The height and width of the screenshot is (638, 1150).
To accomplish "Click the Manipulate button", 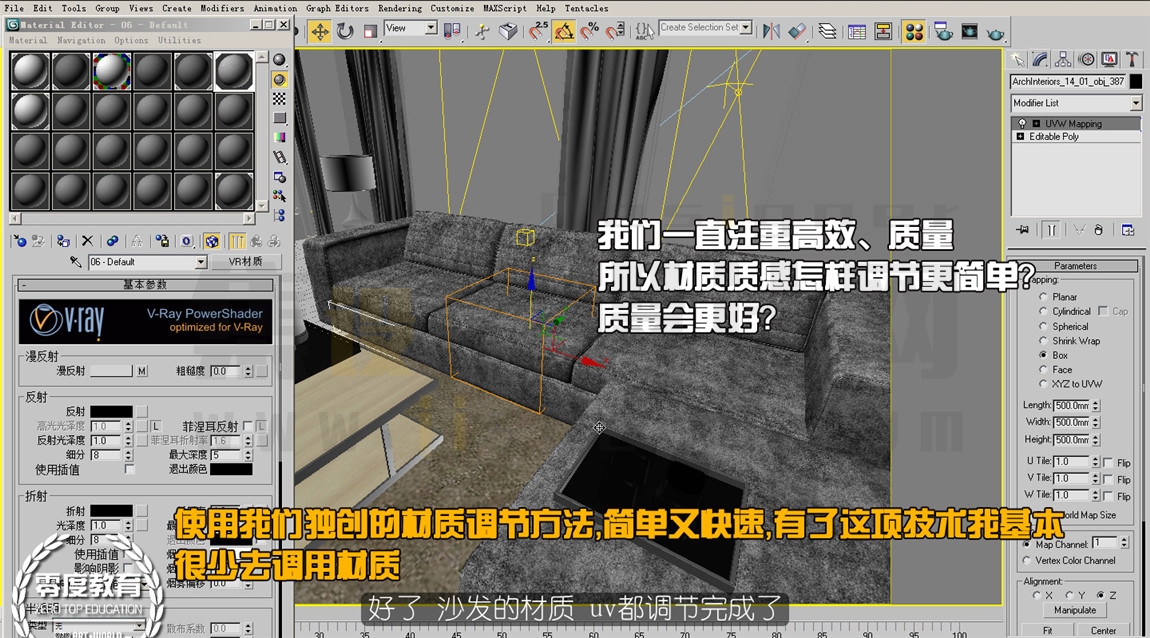I will (x=1074, y=610).
